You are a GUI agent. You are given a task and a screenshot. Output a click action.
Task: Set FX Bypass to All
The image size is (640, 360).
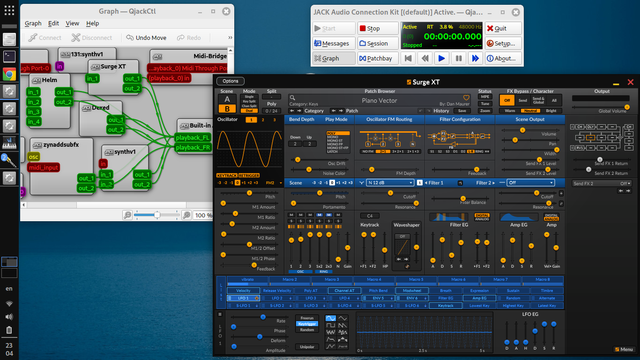pyautogui.click(x=554, y=100)
